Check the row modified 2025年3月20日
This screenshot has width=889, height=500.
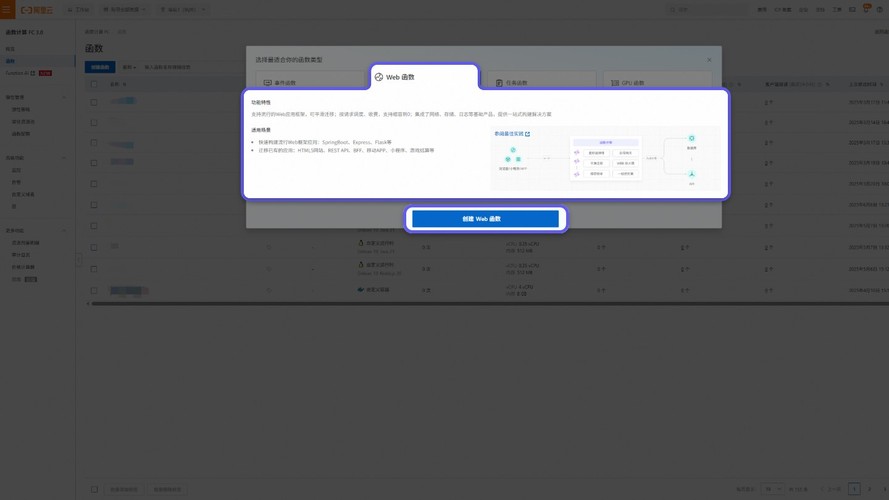click(94, 184)
